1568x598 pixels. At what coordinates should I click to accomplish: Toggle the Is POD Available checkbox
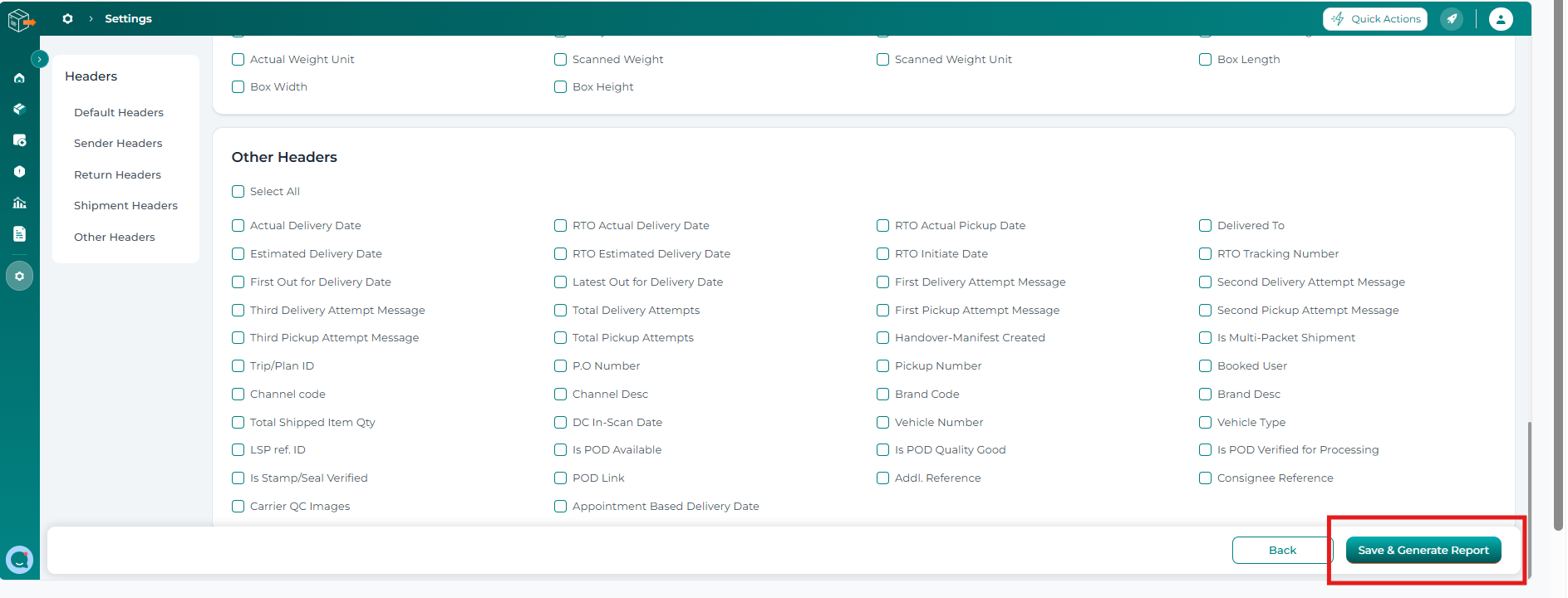click(560, 449)
